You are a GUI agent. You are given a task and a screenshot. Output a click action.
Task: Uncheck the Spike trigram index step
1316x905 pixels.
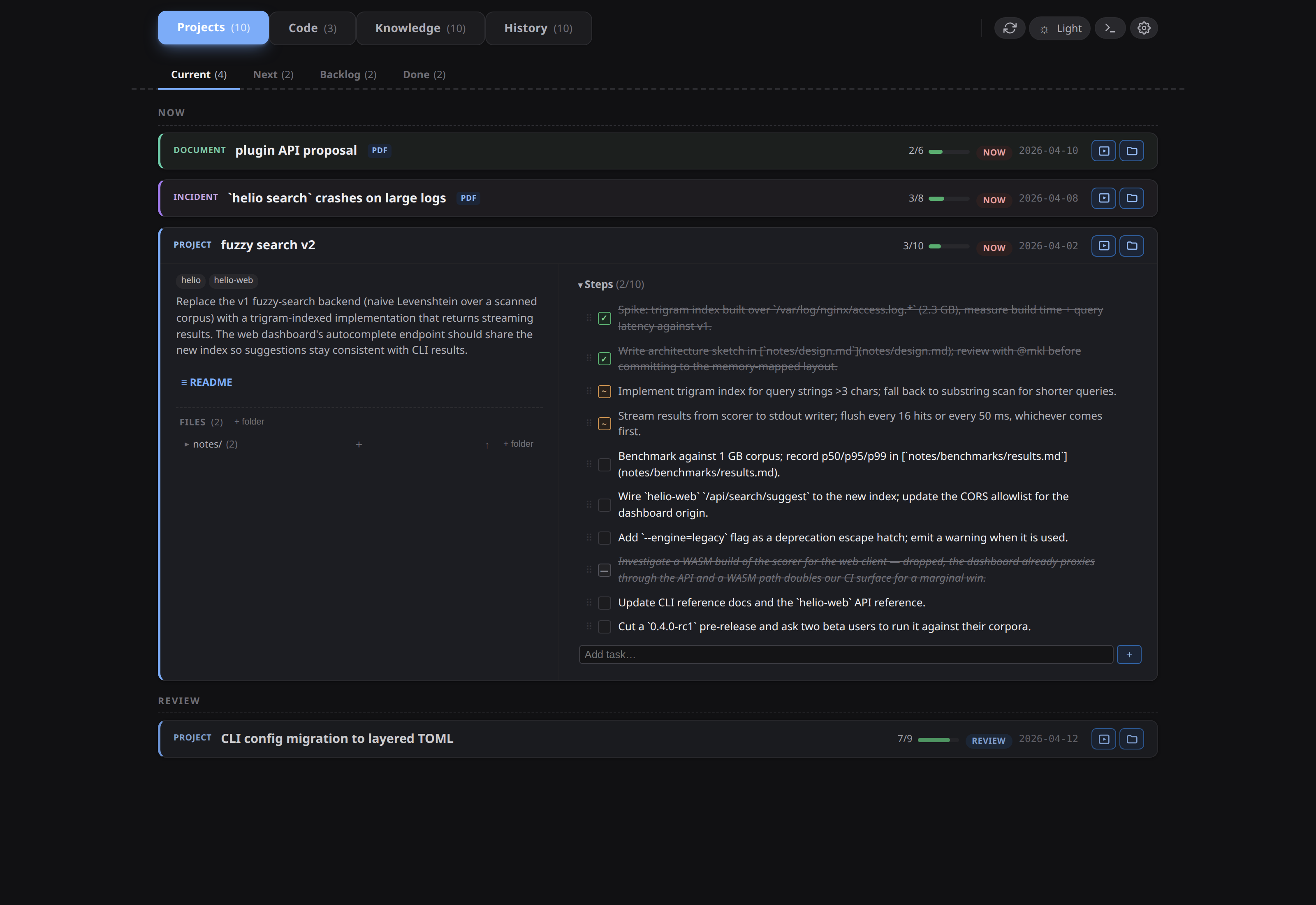pos(604,318)
